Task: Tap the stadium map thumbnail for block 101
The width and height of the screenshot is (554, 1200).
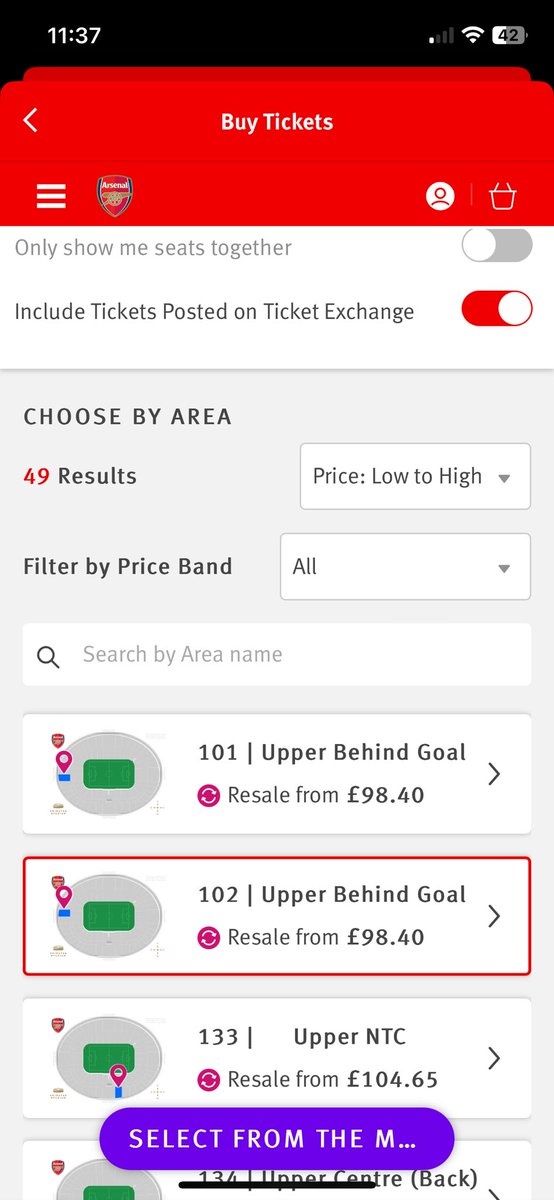Action: click(x=105, y=775)
